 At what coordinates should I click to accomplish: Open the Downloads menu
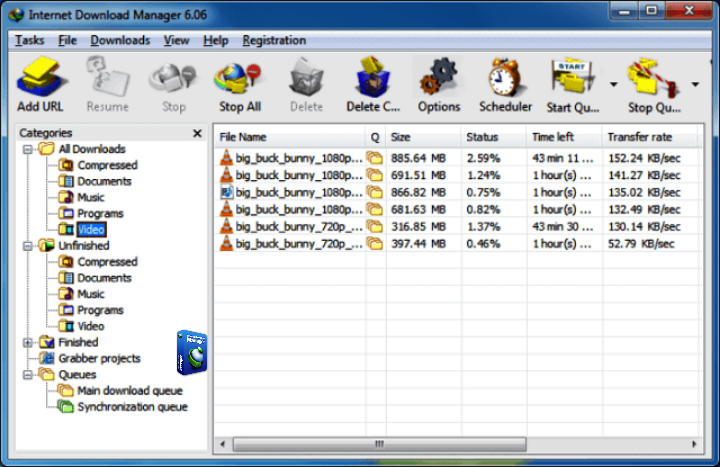click(x=120, y=40)
